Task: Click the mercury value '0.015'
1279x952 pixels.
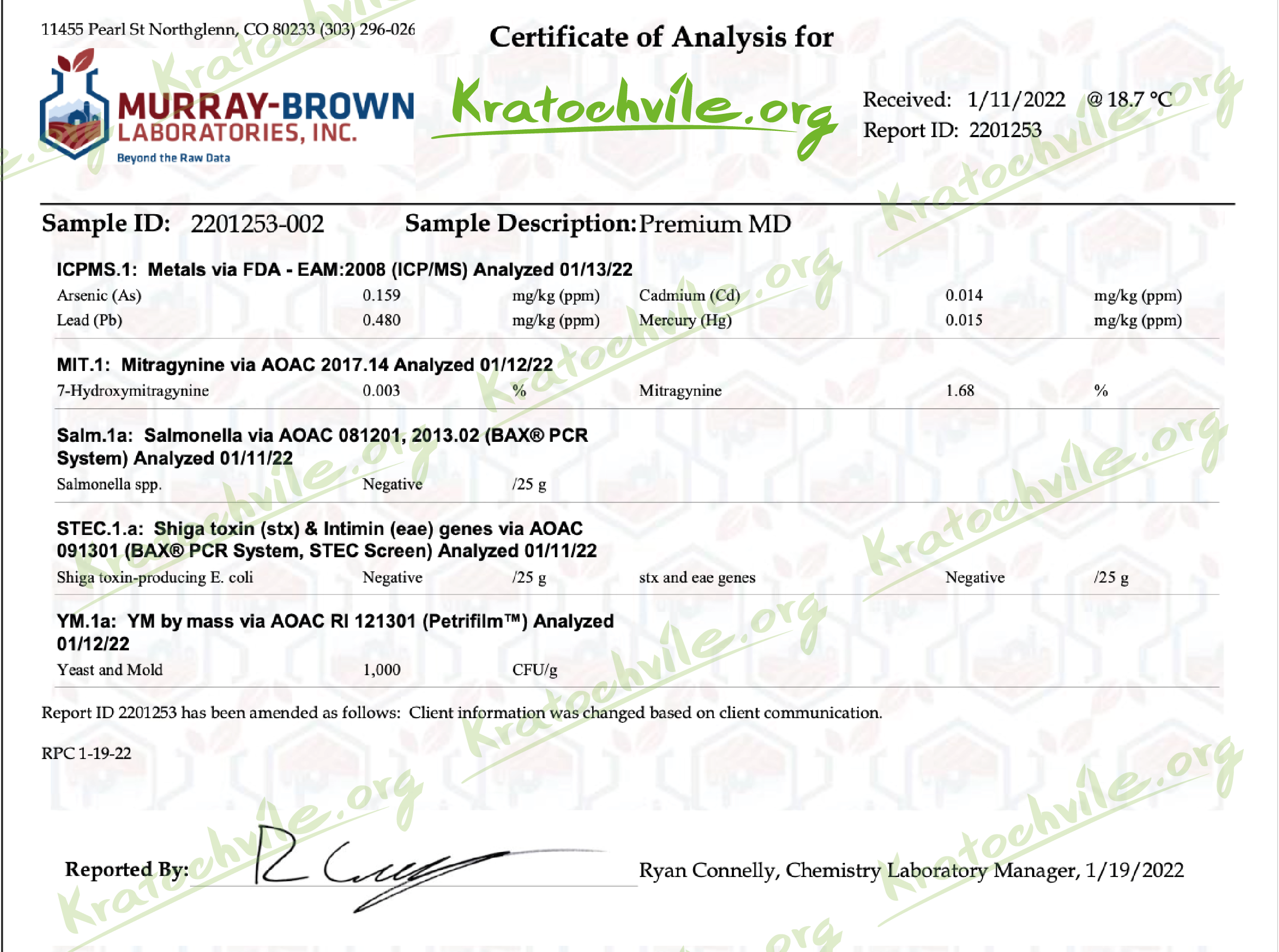Action: tap(964, 320)
